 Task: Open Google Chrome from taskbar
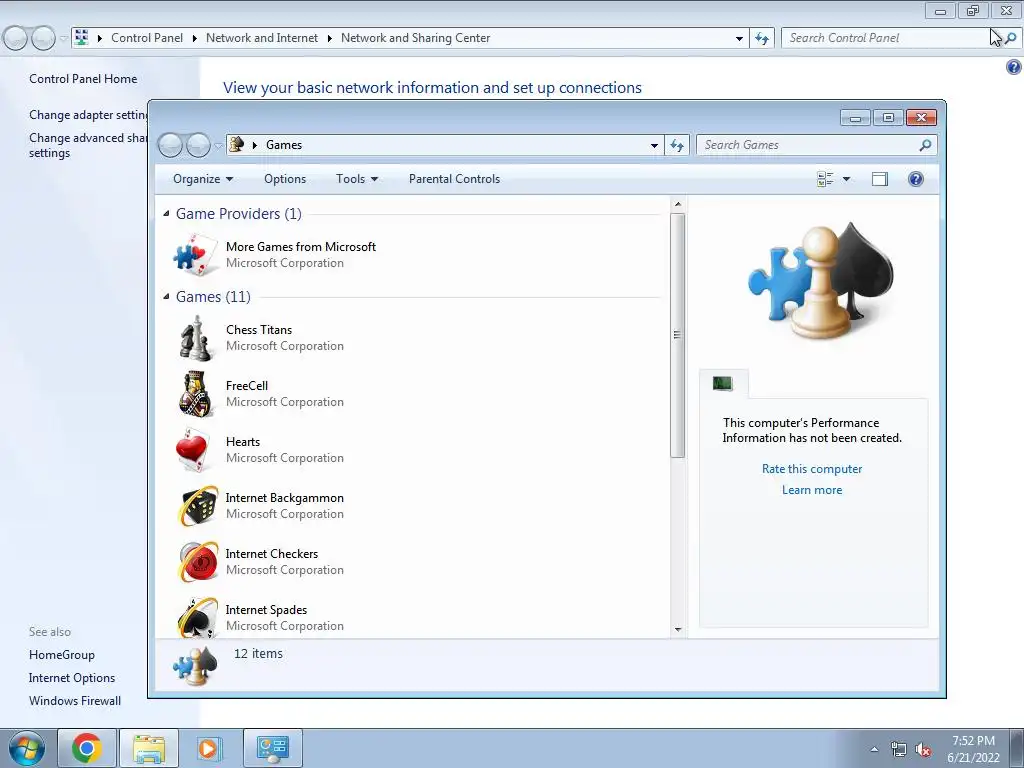click(87, 748)
